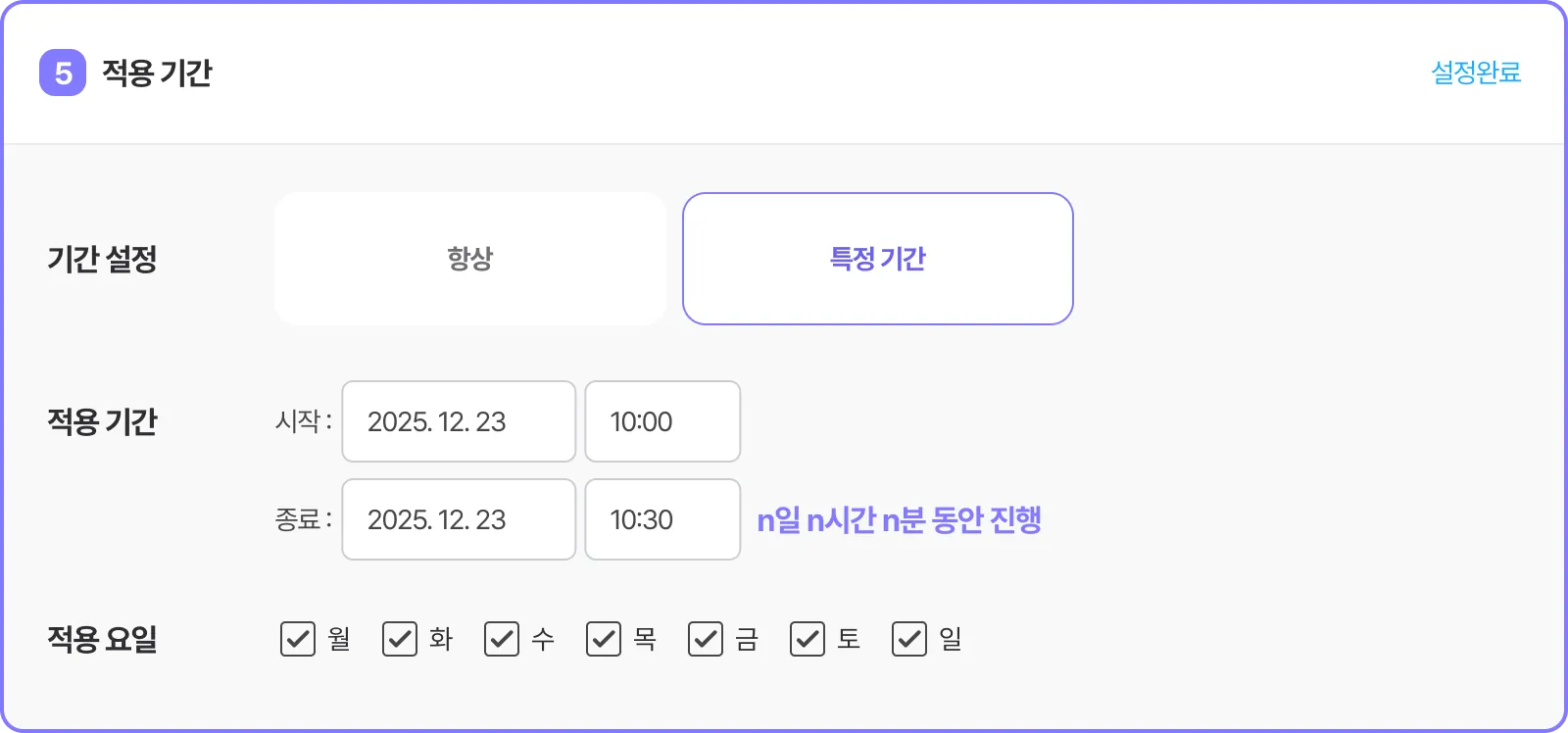
Task: Click the 기간 설정 row label
Action: [102, 259]
